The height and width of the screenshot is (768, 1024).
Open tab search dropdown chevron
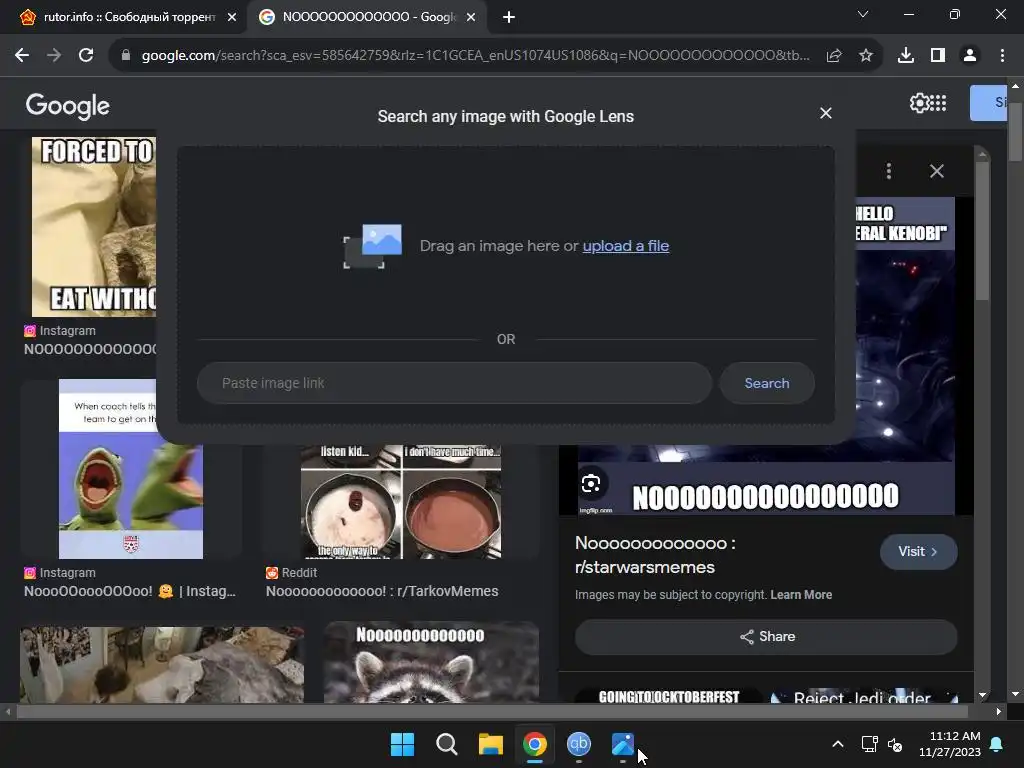tap(863, 14)
